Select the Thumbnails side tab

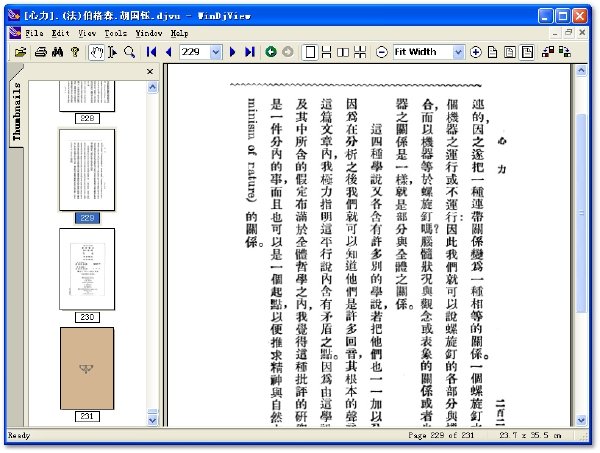pyautogui.click(x=16, y=111)
